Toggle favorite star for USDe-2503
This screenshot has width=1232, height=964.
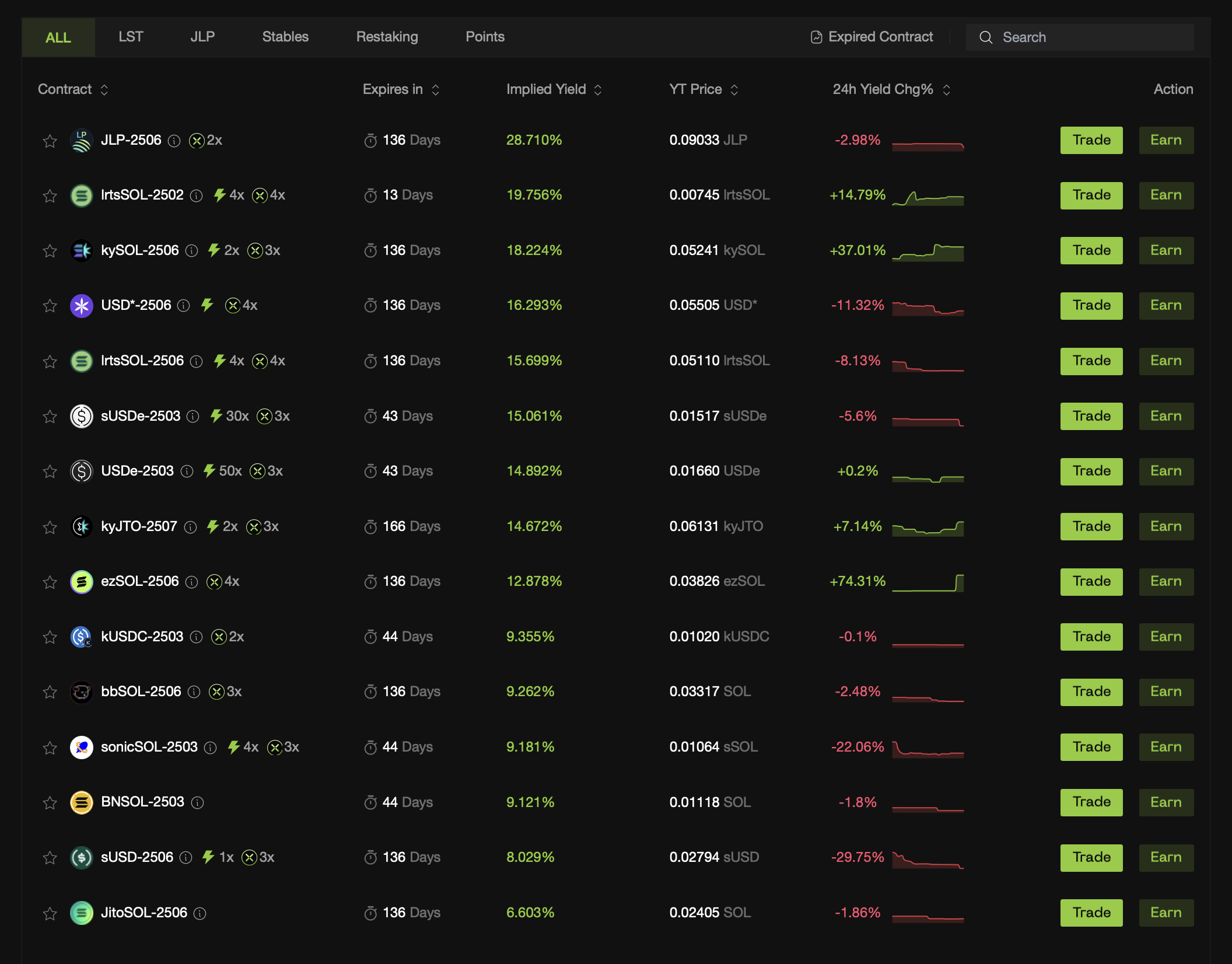pos(50,471)
